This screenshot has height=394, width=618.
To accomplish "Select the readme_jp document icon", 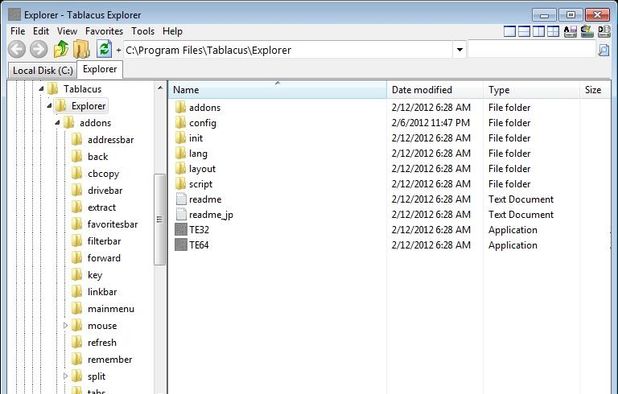I will pyautogui.click(x=181, y=214).
